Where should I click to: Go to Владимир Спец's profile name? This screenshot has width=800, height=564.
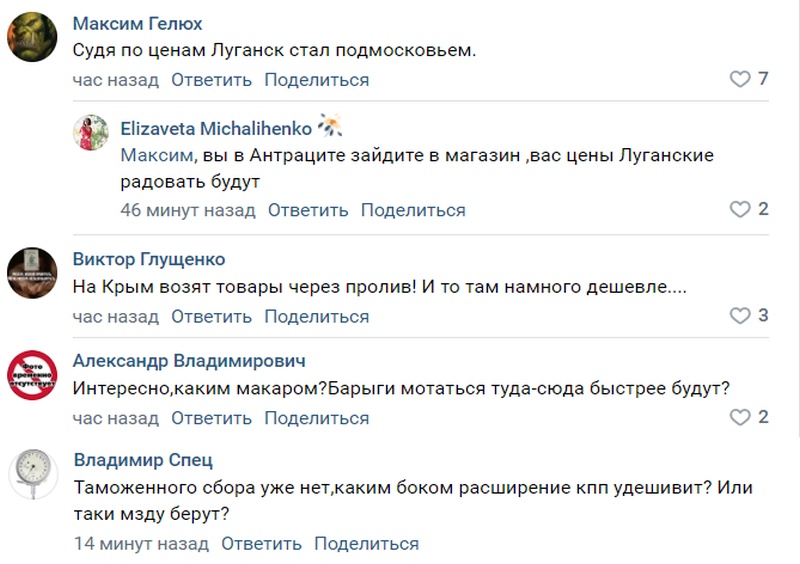[143, 461]
